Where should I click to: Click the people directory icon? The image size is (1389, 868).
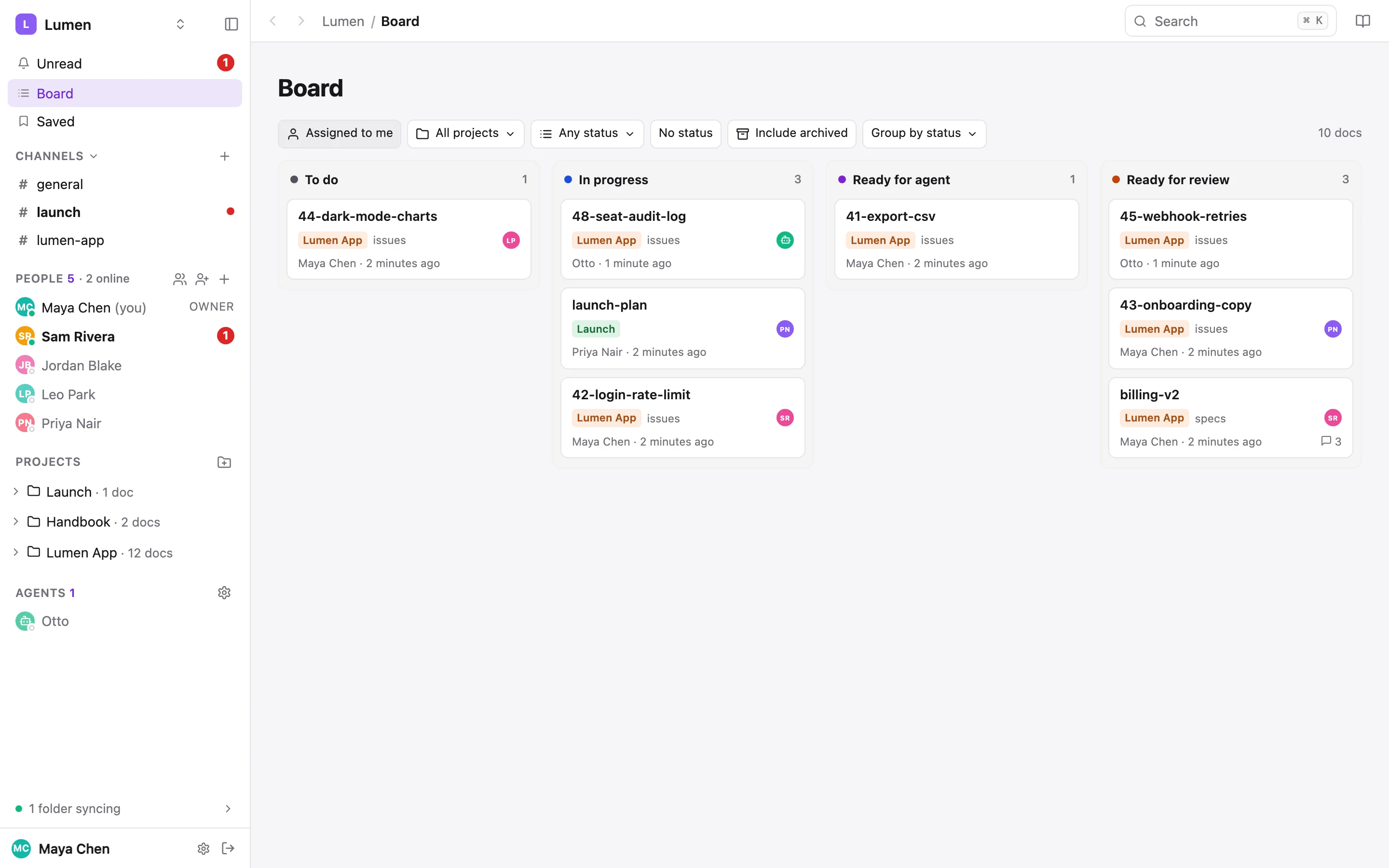tap(179, 279)
